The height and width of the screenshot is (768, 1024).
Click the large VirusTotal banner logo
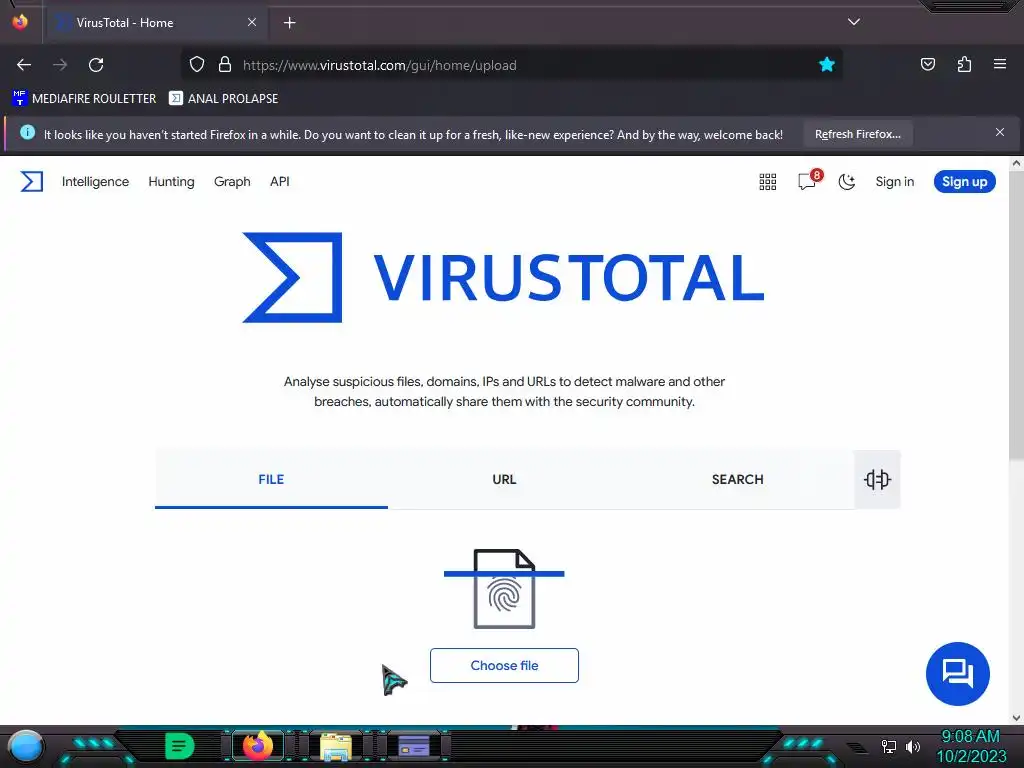click(504, 278)
